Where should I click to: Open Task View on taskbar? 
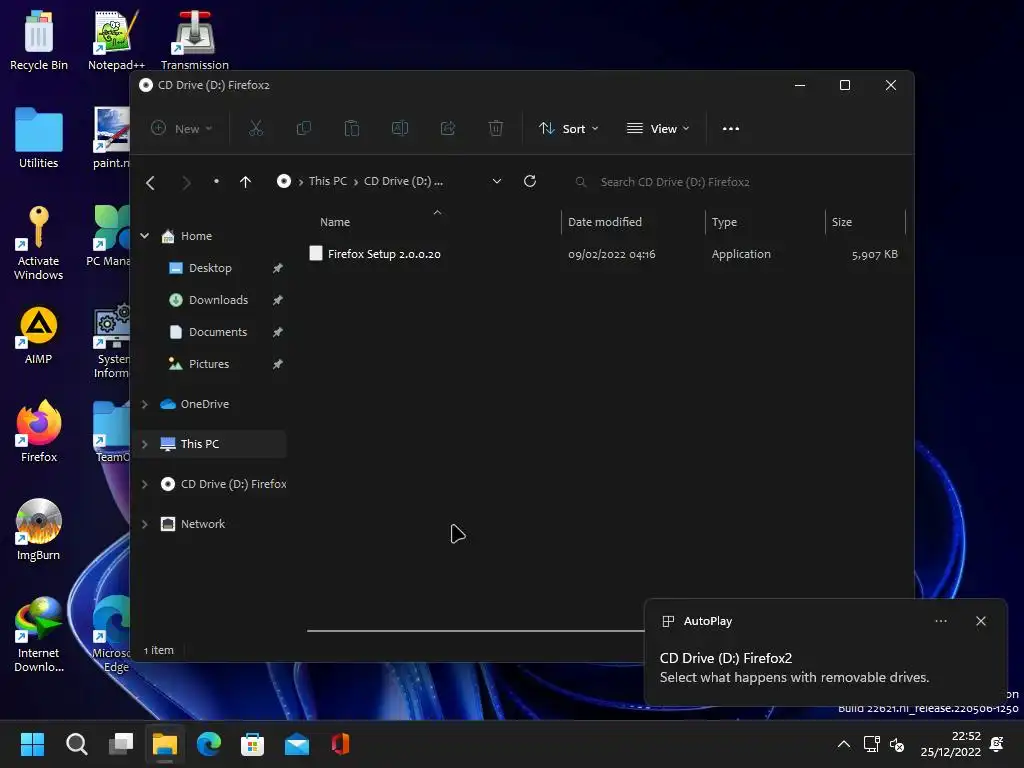tap(121, 744)
